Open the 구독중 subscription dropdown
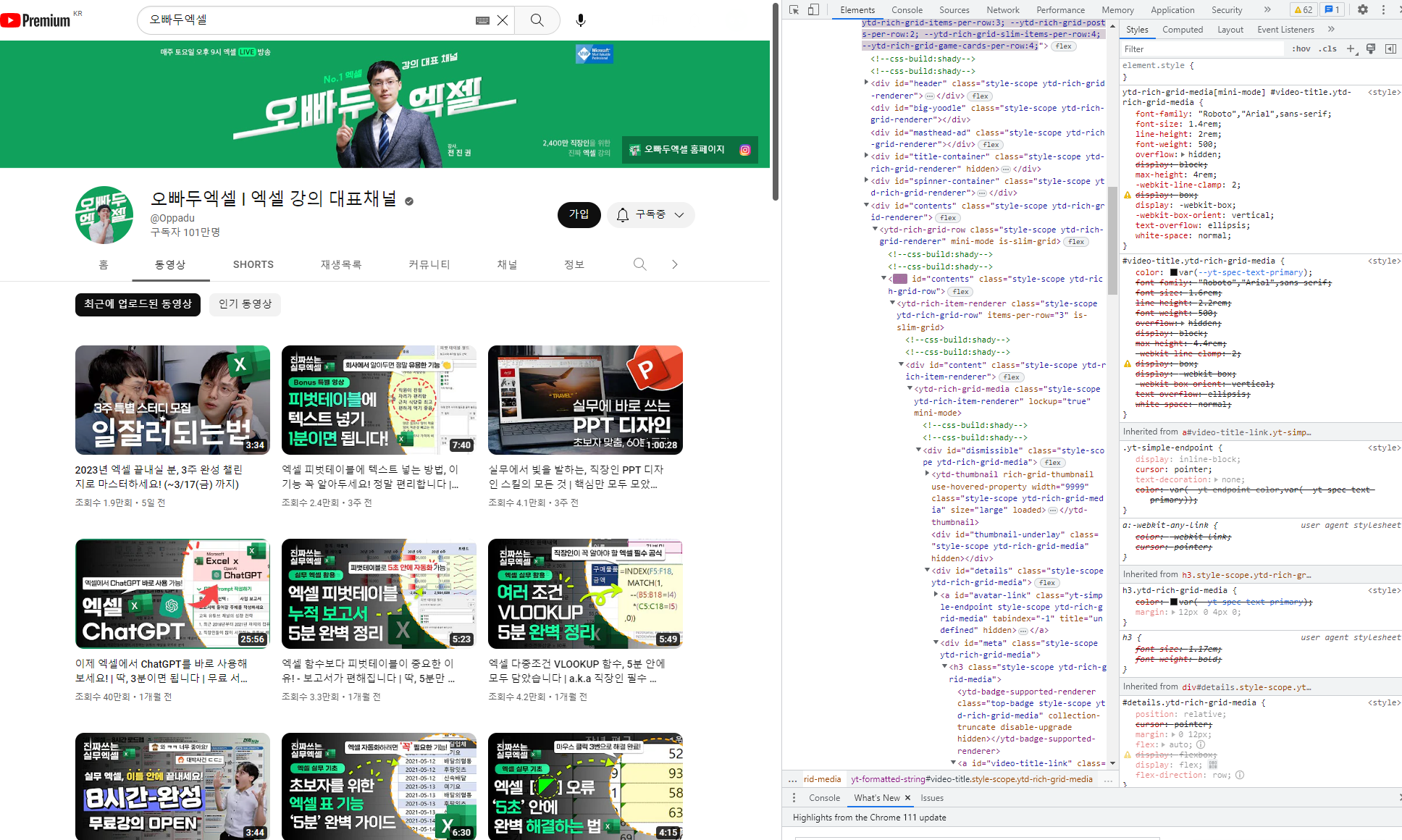Image resolution: width=1402 pixels, height=840 pixels. pos(650,214)
